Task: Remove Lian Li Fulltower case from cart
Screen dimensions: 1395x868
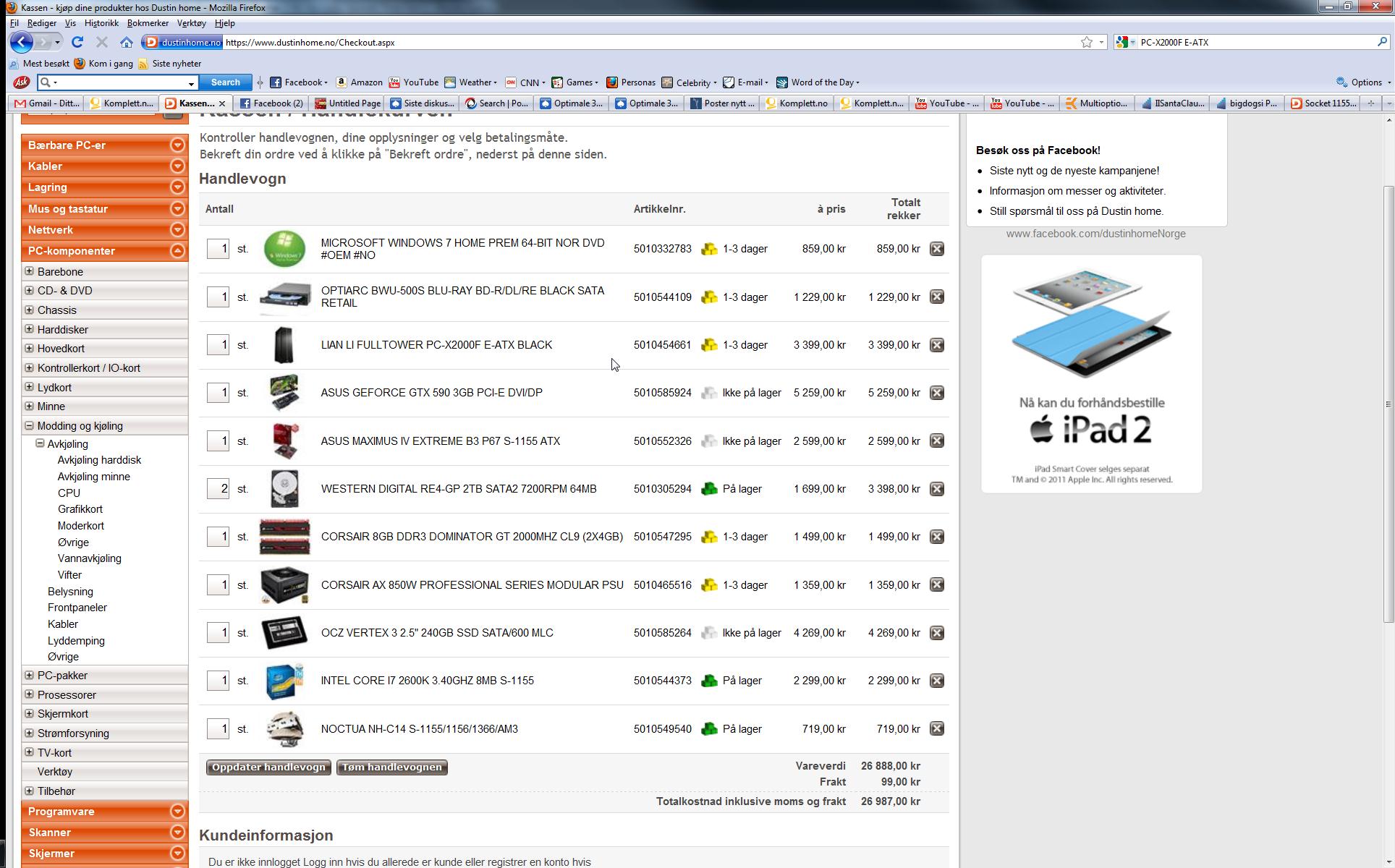Action: pos(937,345)
